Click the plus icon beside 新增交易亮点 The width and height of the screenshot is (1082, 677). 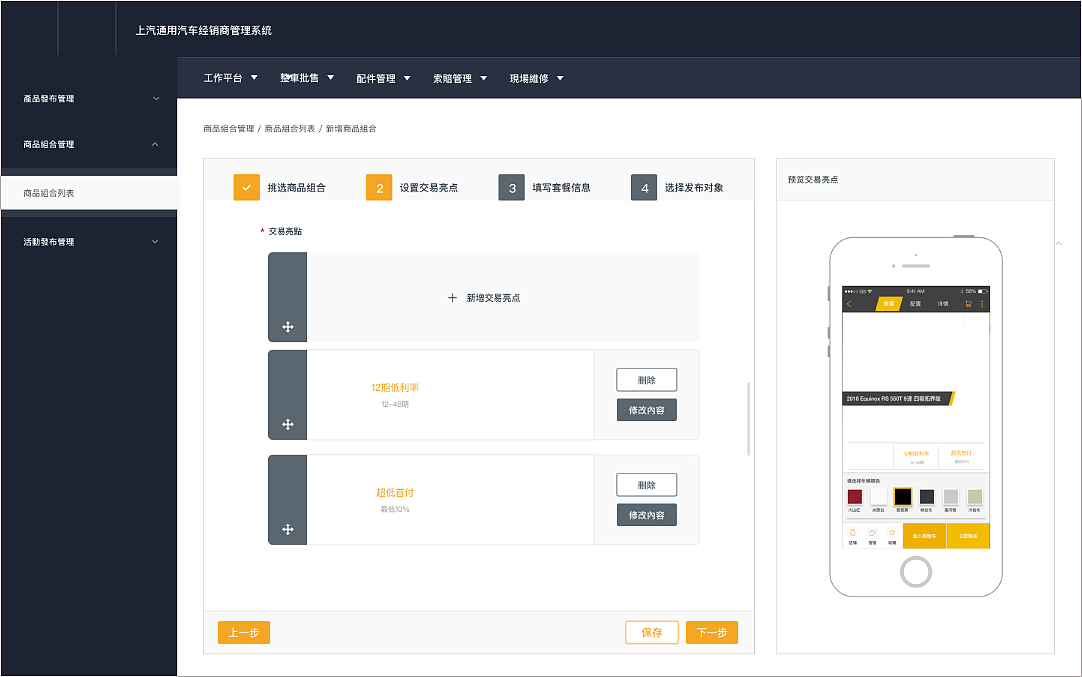[x=452, y=297]
